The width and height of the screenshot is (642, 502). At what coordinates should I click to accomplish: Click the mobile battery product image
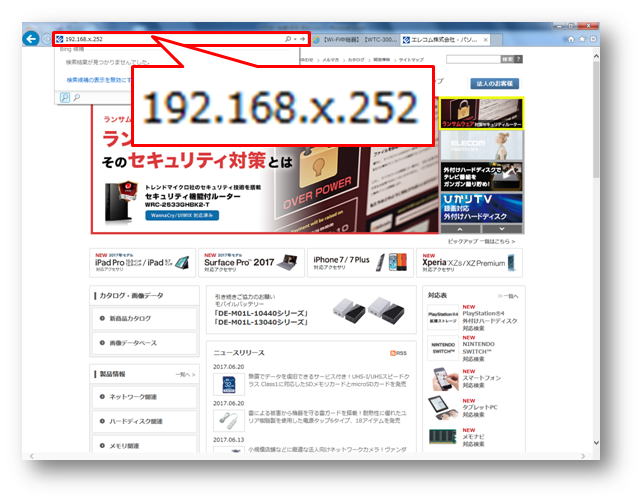click(368, 310)
